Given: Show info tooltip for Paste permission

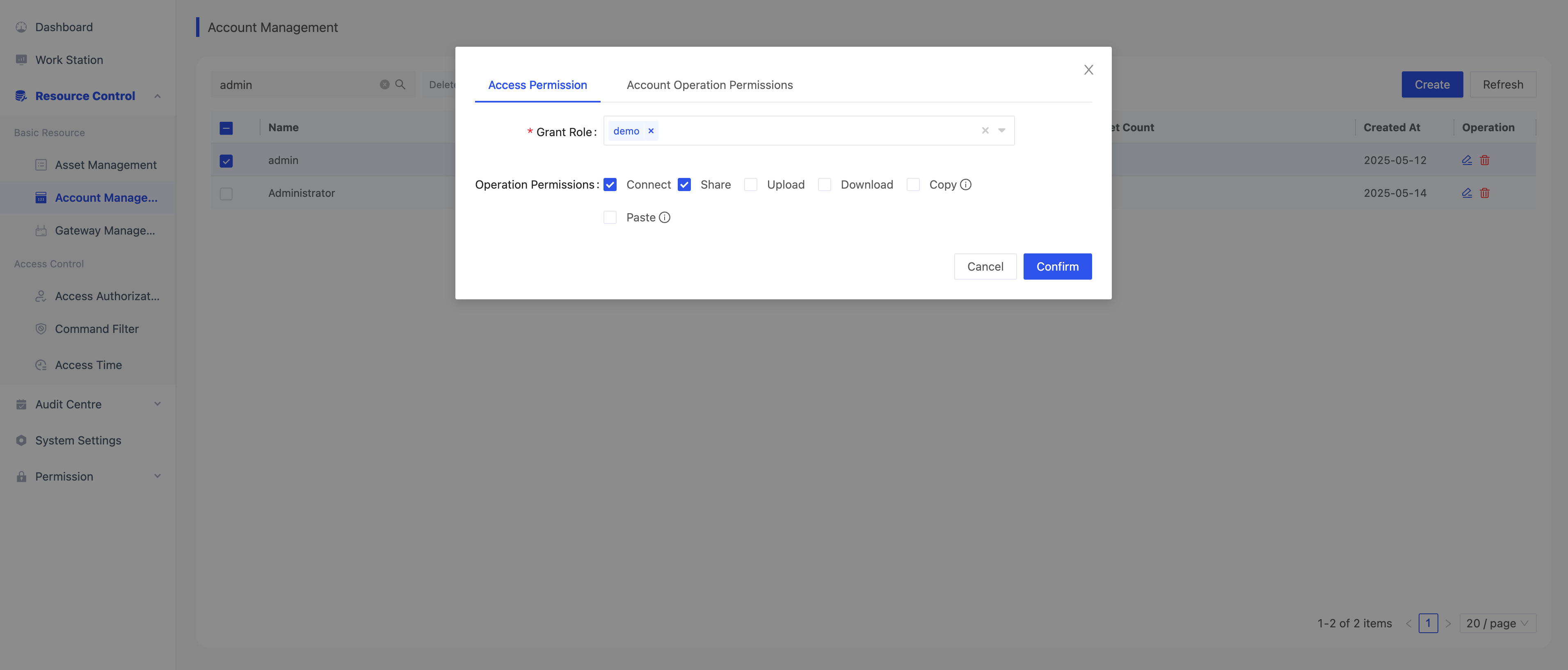Looking at the screenshot, I should click(x=665, y=217).
